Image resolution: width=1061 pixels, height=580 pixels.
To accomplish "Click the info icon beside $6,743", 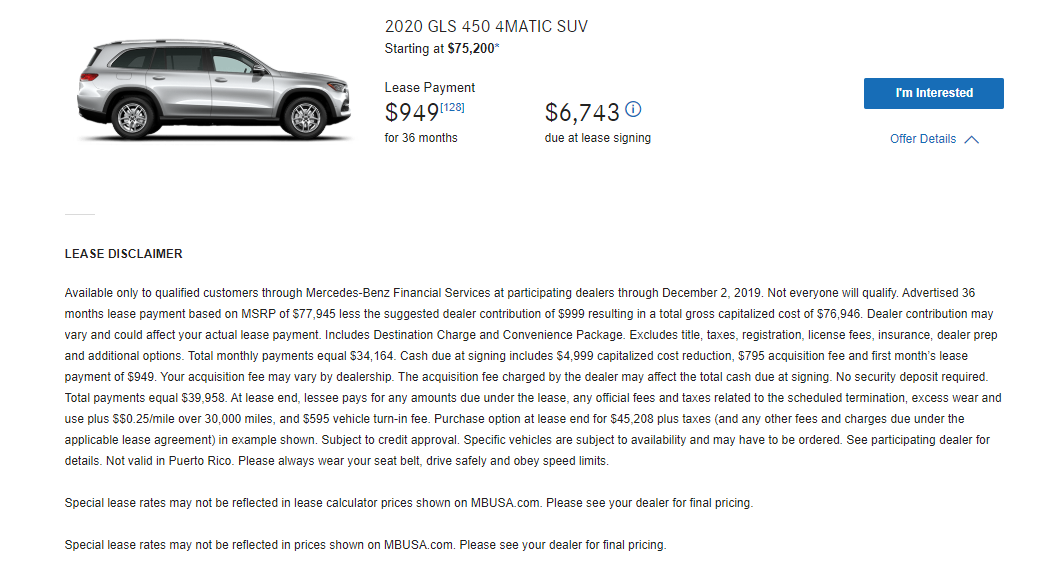I will [x=633, y=109].
